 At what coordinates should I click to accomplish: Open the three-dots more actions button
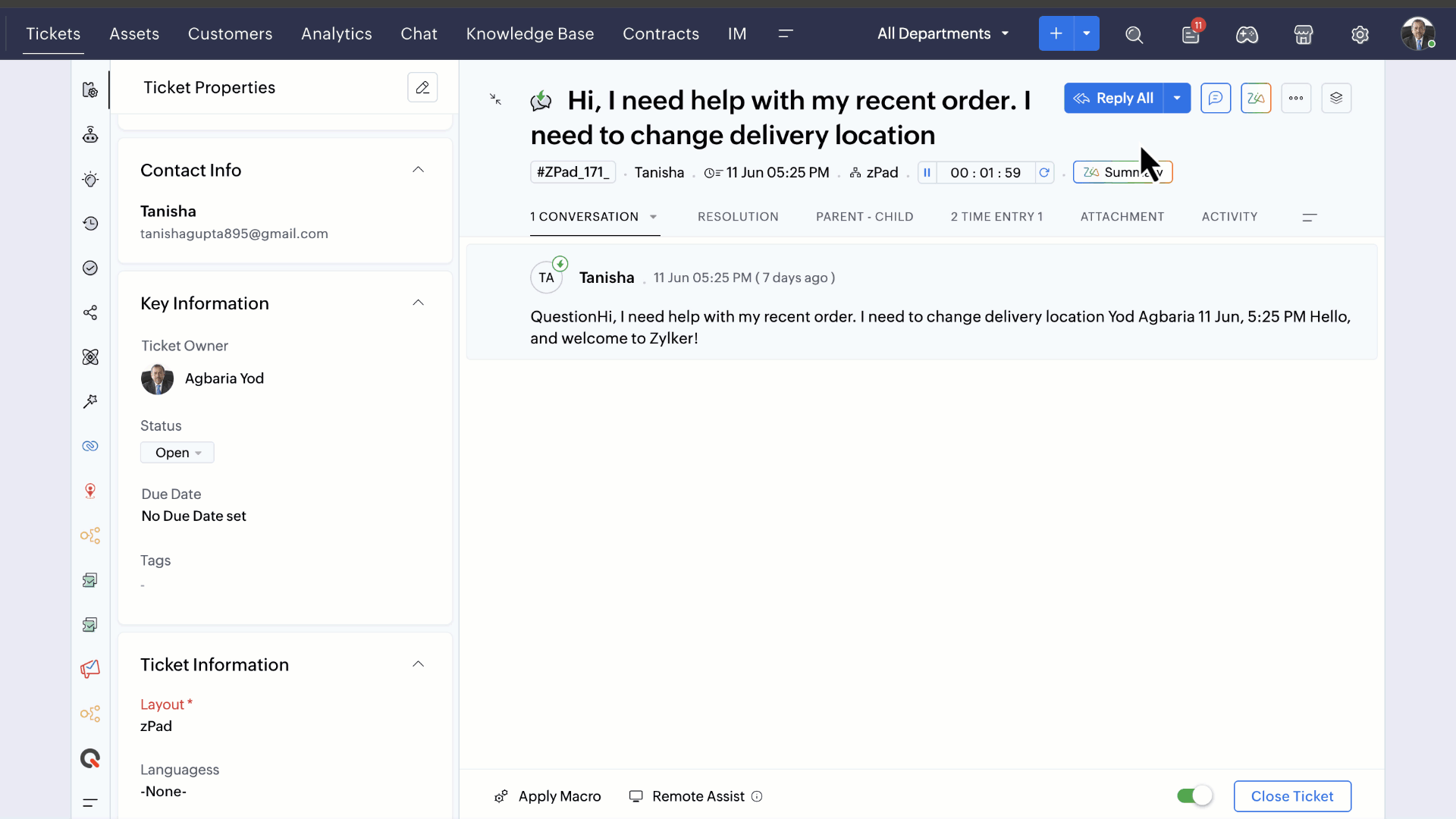point(1296,98)
